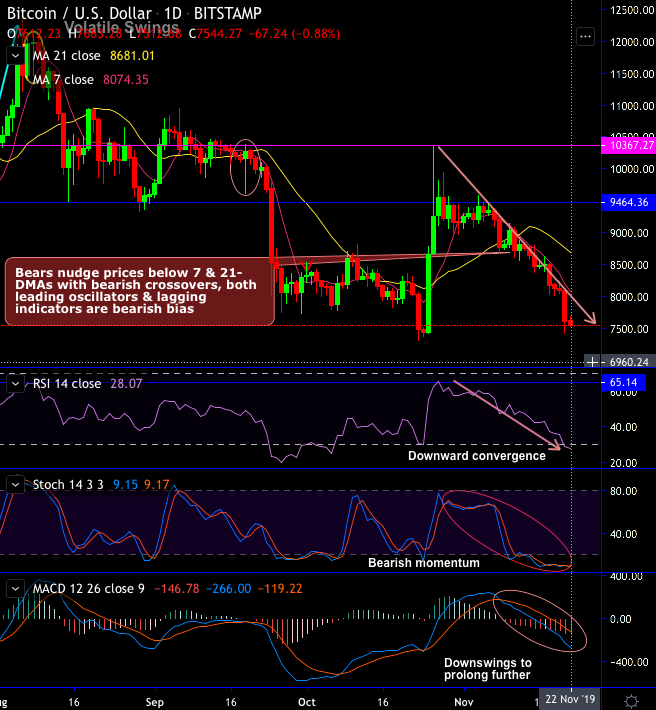Collapse the MACD 12 26 close 9 pane
Viewport: 656px width, 710px height.
point(15,589)
